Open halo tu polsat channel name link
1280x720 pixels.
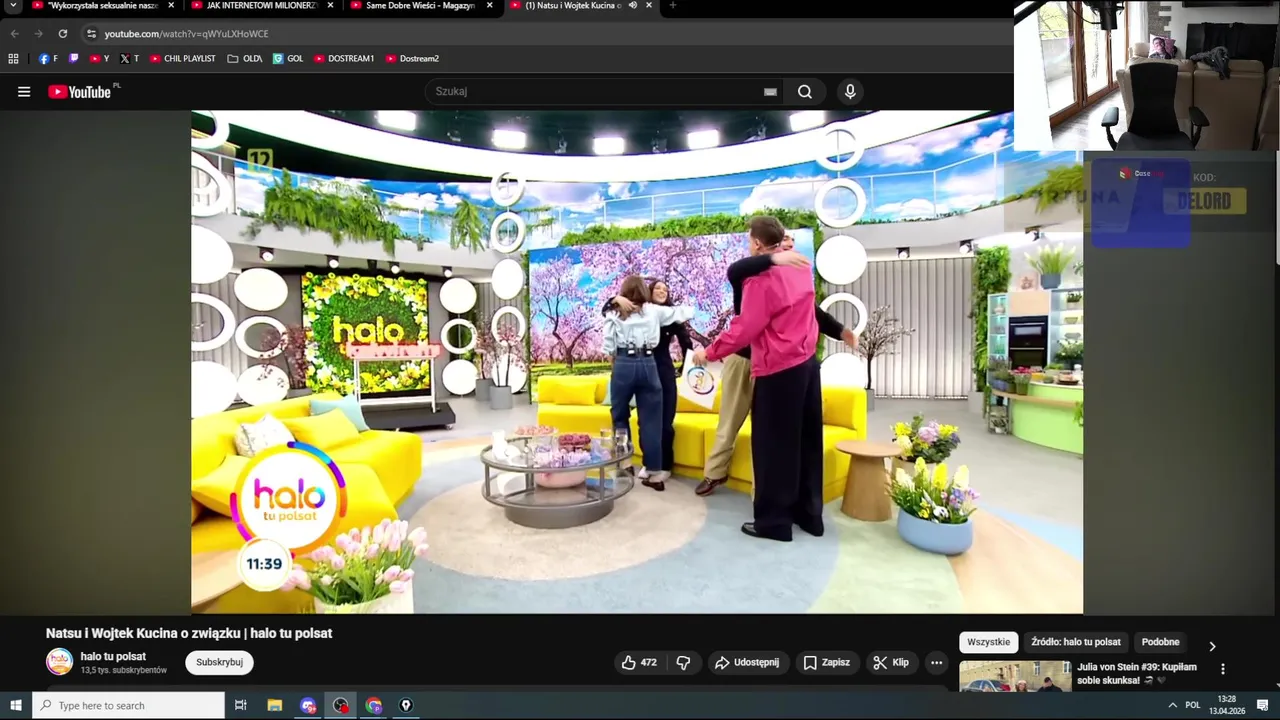click(113, 657)
